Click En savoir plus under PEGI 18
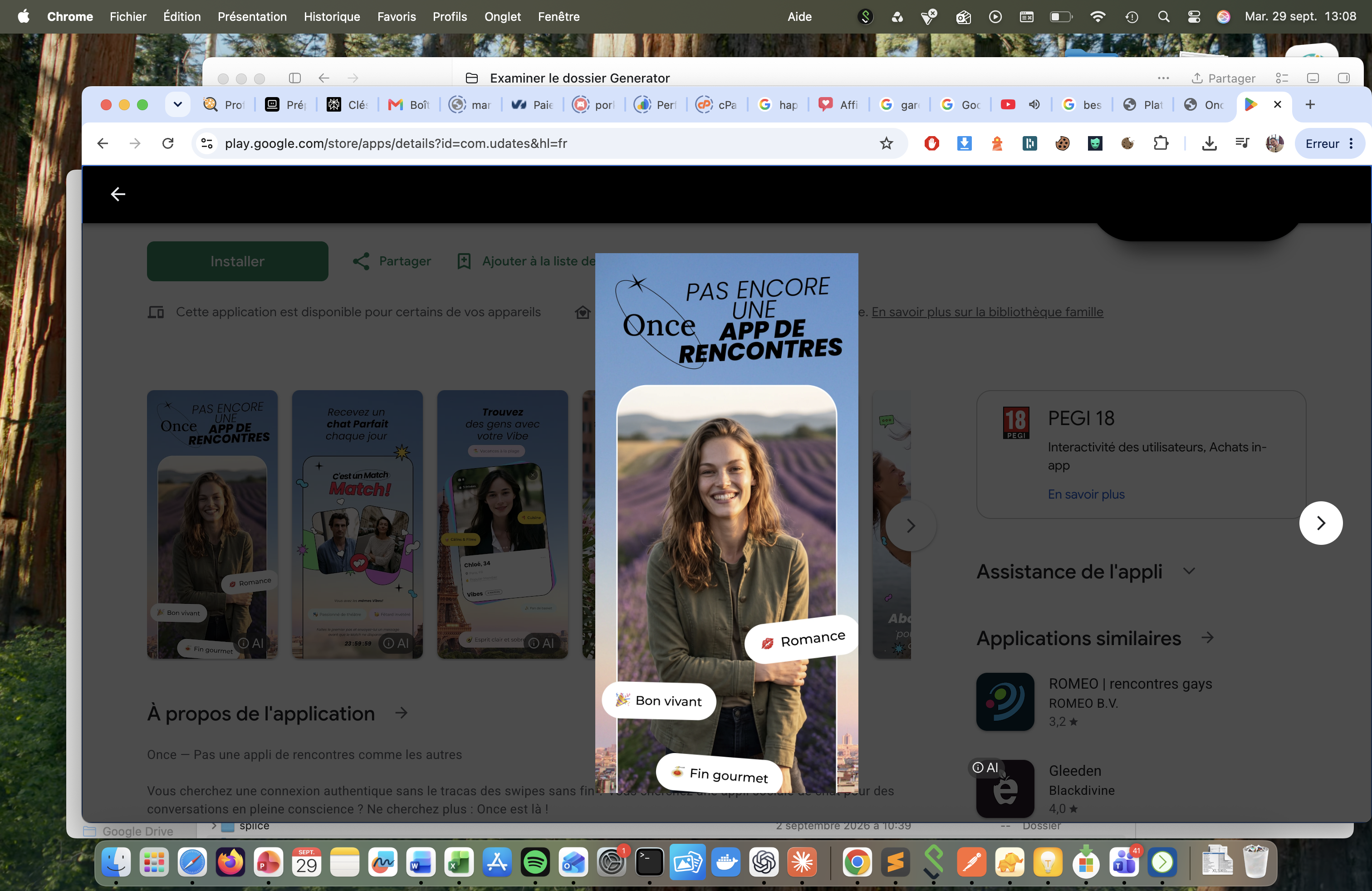This screenshot has width=1372, height=891. [x=1086, y=494]
